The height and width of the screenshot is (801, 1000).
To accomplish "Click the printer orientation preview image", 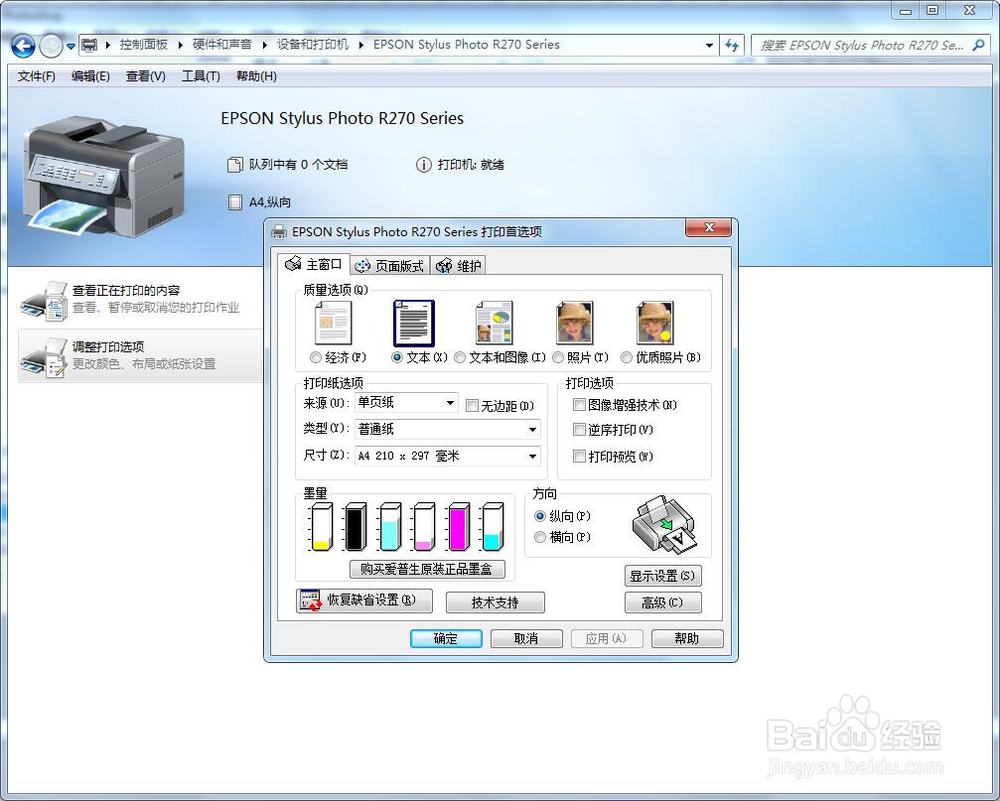I will [x=664, y=524].
